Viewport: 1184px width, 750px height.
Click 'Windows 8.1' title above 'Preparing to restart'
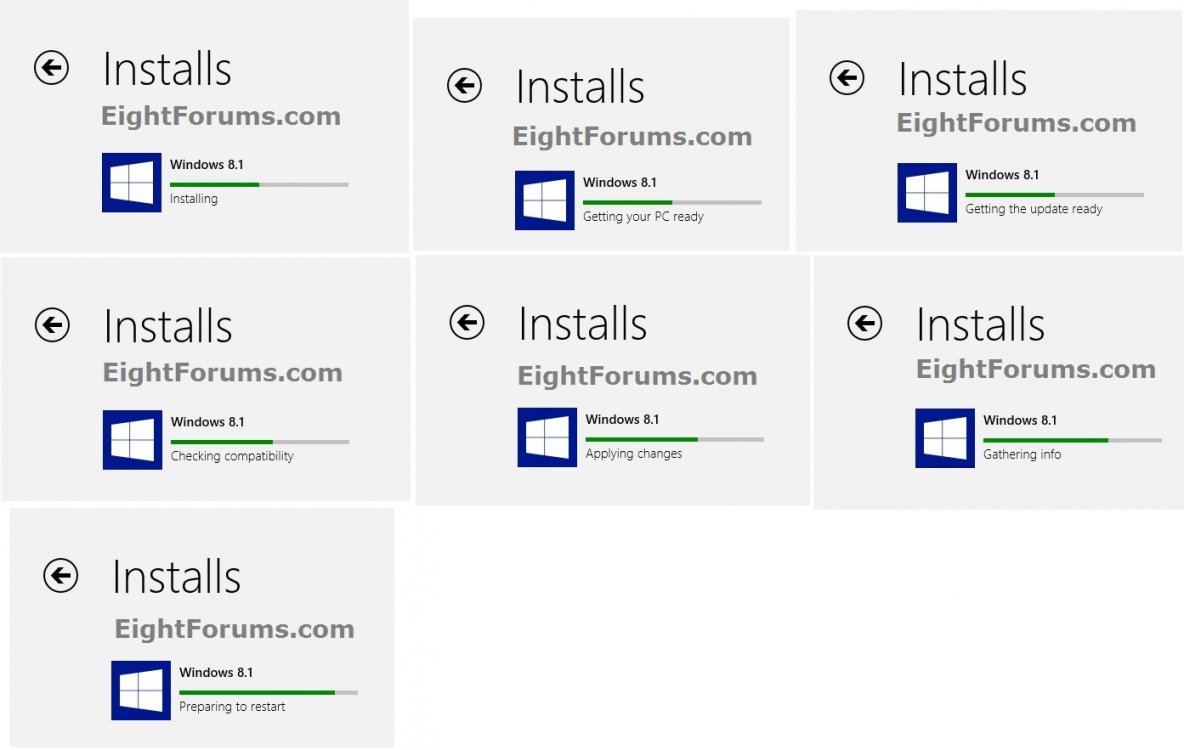pos(215,673)
